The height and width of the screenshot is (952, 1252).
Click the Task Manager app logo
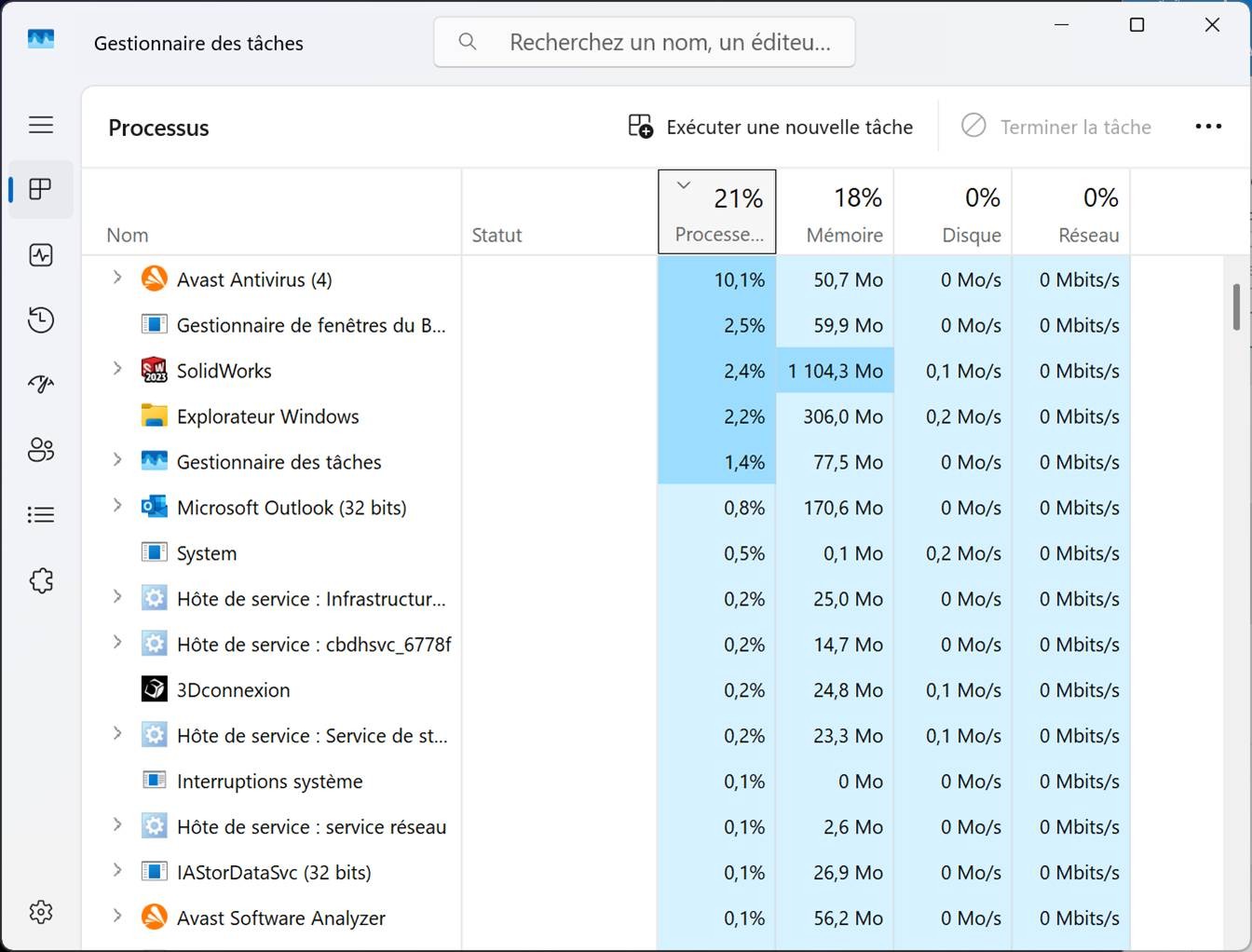(41, 40)
